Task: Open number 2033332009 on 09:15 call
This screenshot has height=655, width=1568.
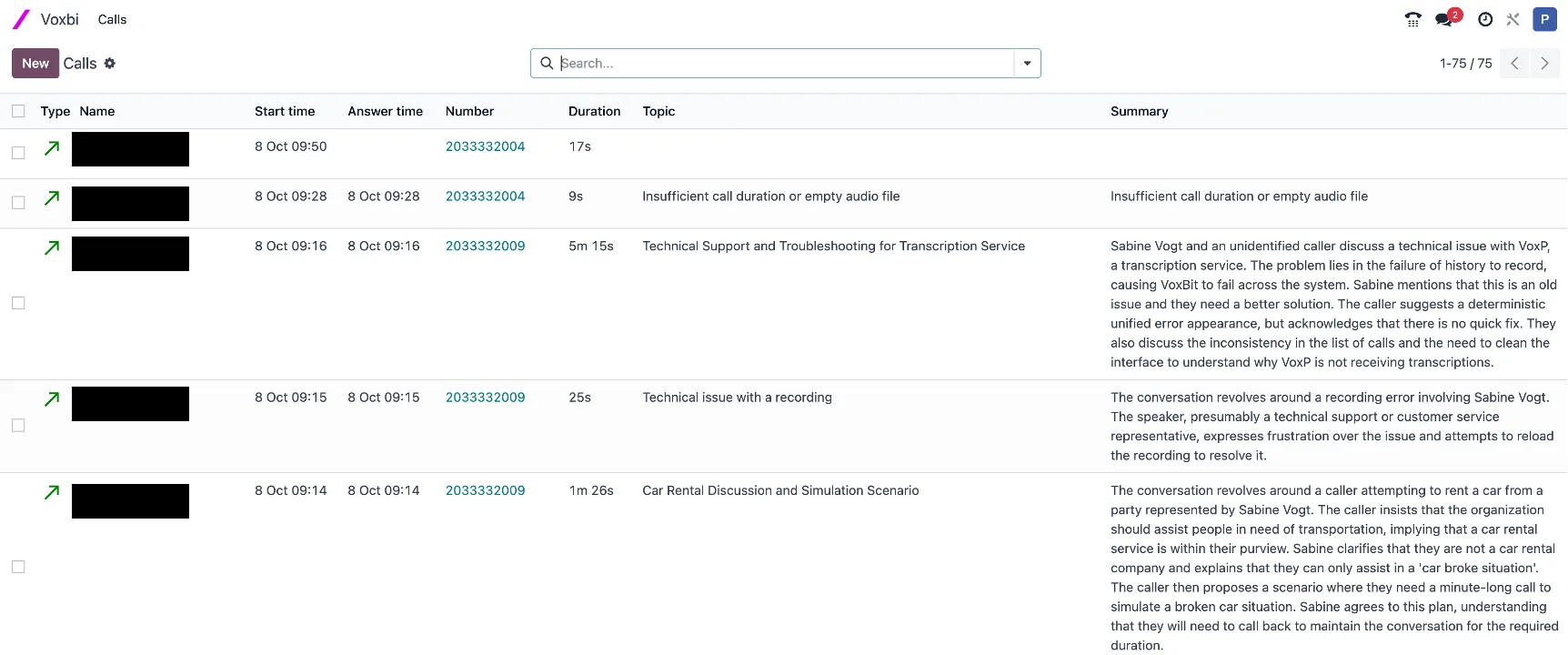Action: 485,398
